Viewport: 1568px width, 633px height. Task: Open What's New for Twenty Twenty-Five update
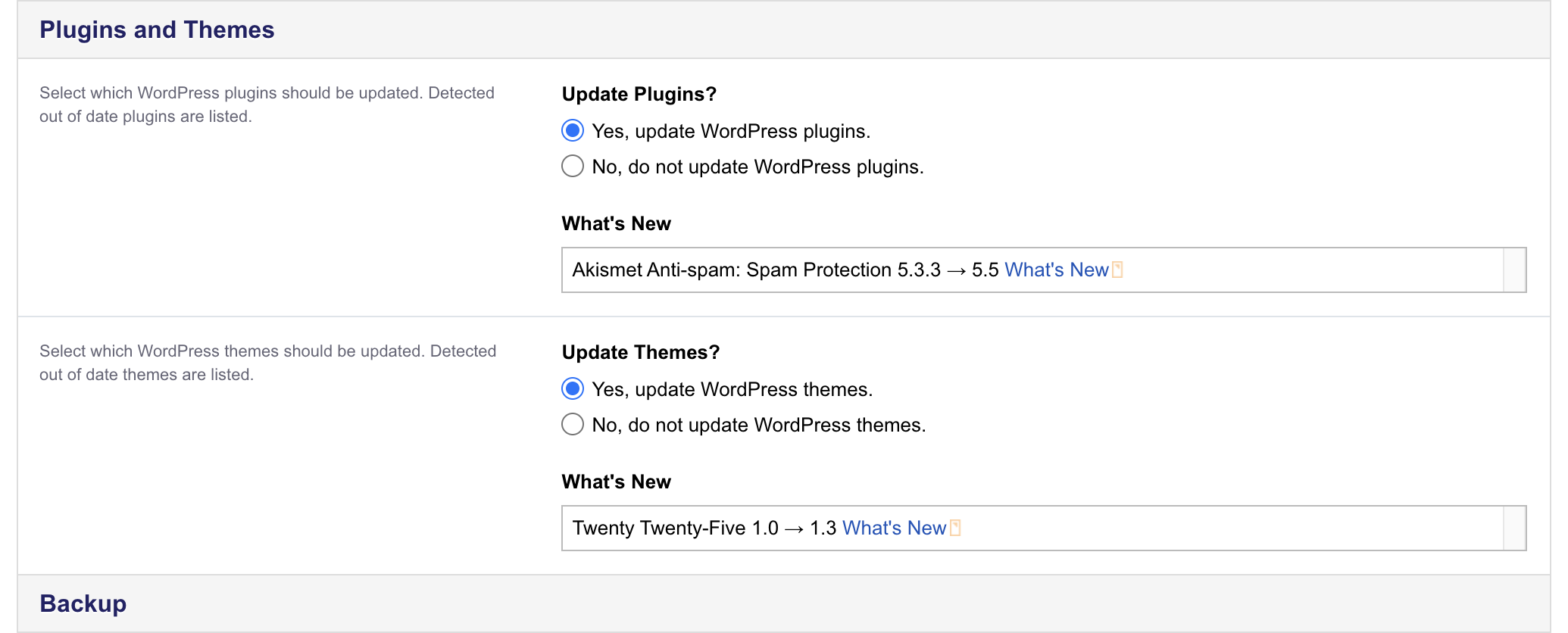(x=895, y=528)
